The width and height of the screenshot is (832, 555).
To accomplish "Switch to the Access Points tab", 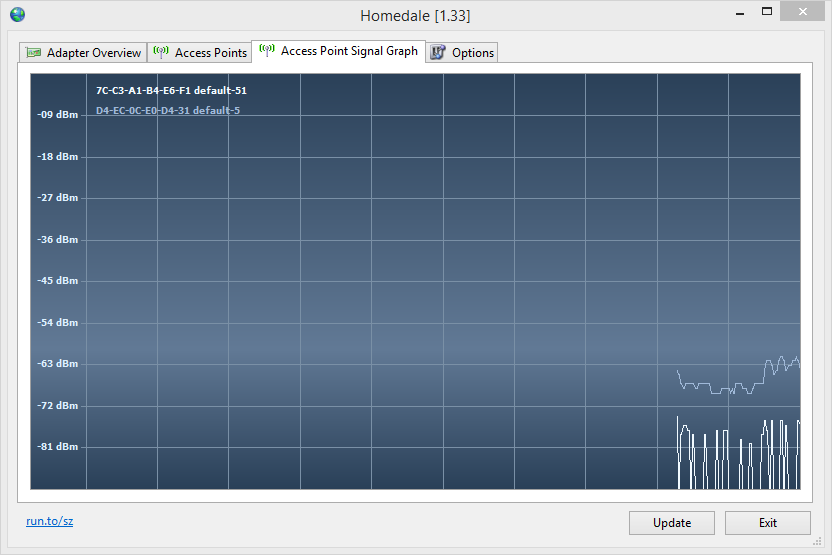I will pyautogui.click(x=200, y=53).
